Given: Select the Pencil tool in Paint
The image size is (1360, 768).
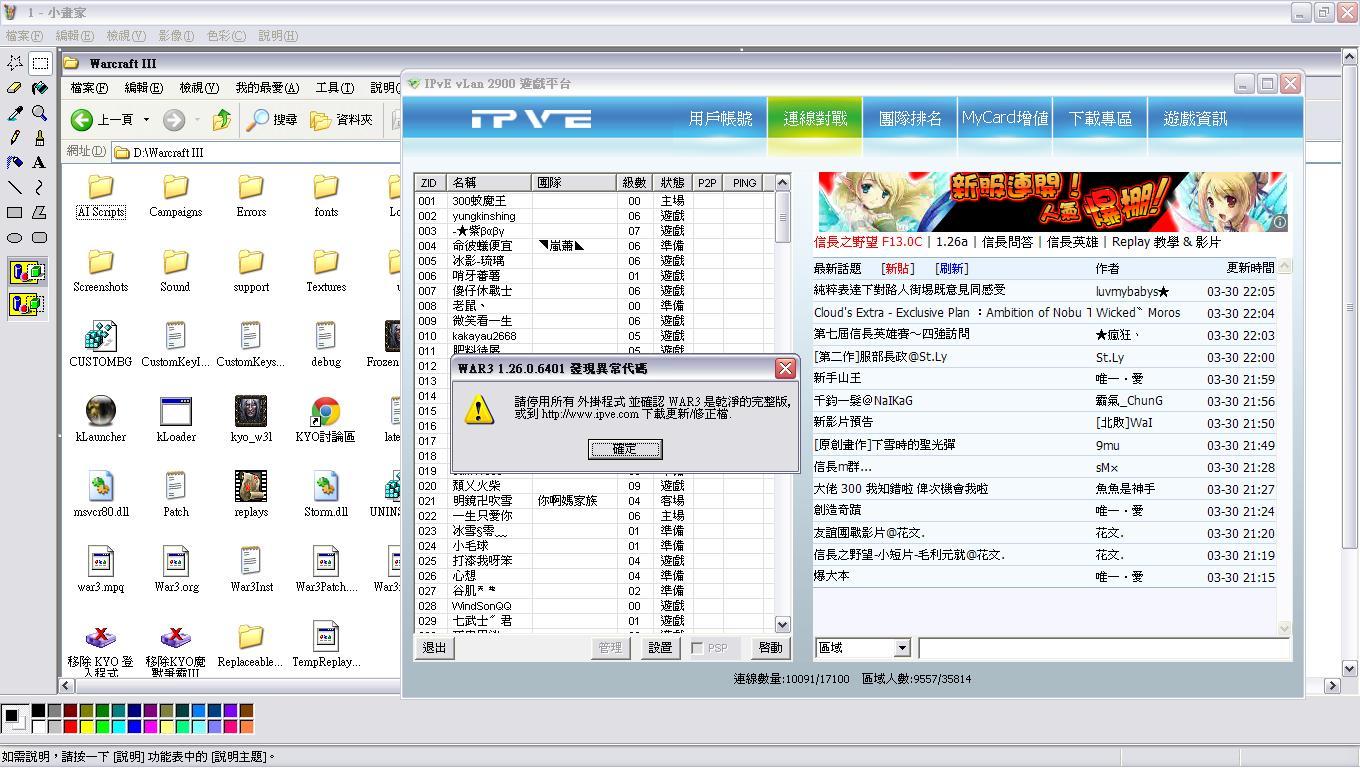Looking at the screenshot, I should (x=15, y=138).
